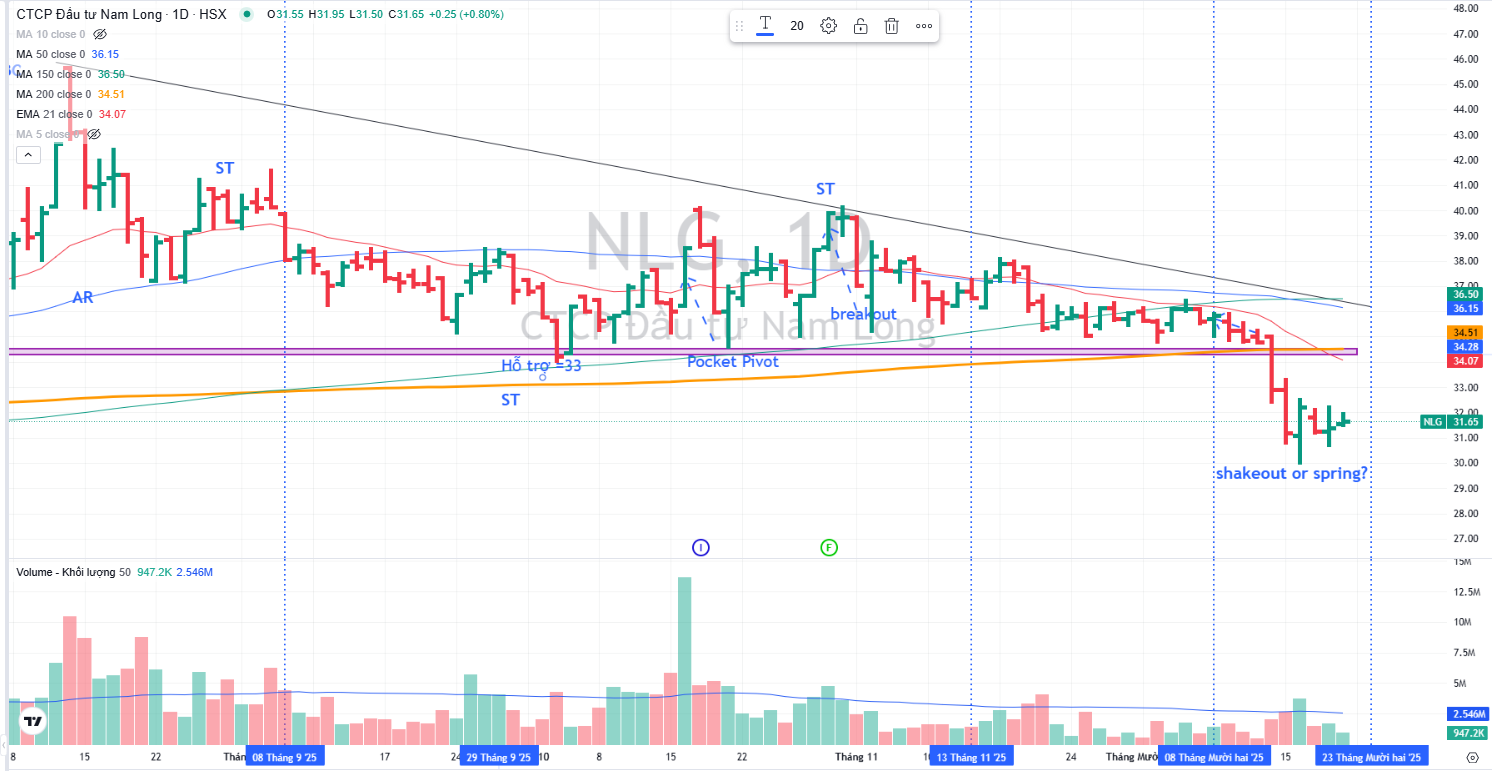
Task: Lock the selected drawing with padlock icon
Action: tap(860, 26)
